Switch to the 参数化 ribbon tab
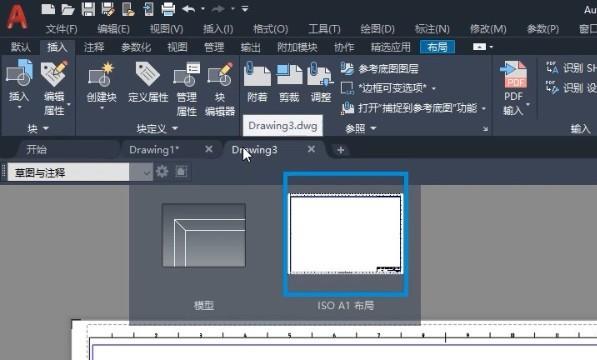This screenshot has width=597, height=360. pos(136,47)
